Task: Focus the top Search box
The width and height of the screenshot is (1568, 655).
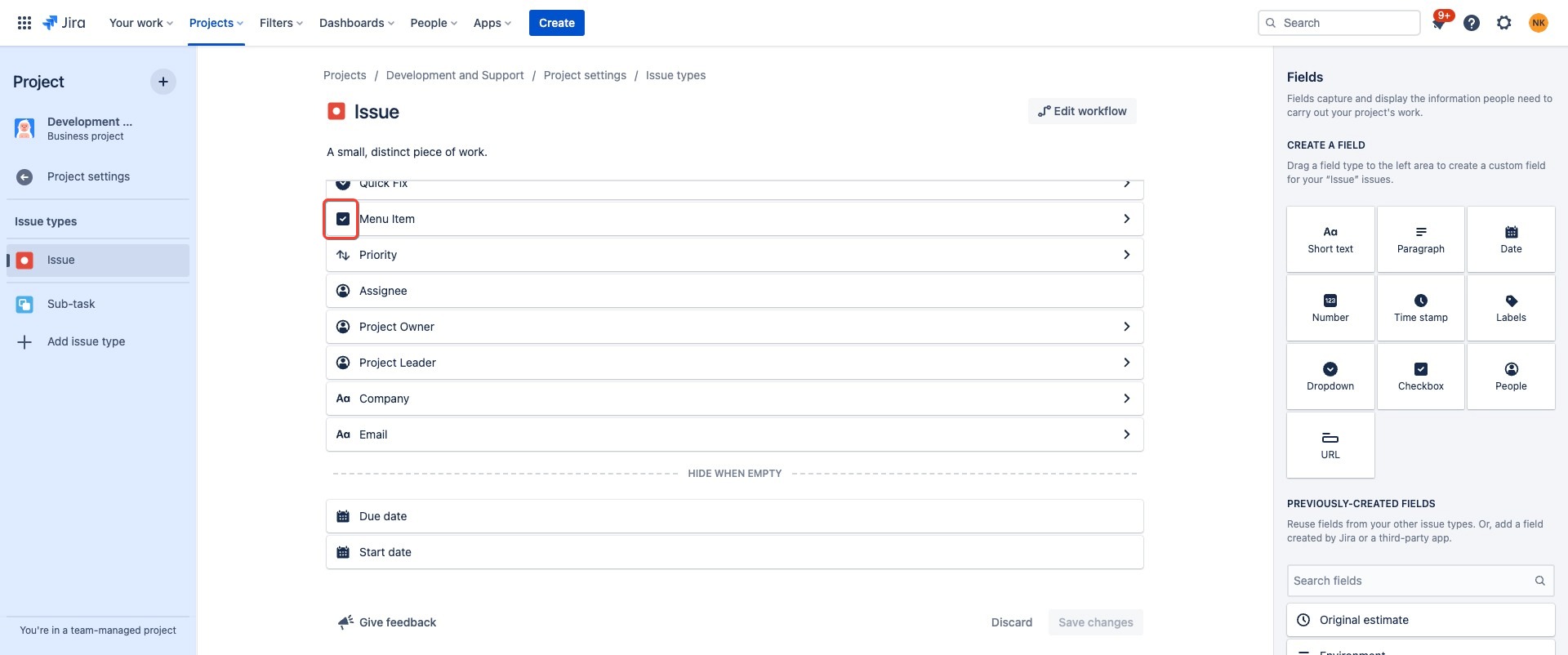Action: pos(1339,23)
